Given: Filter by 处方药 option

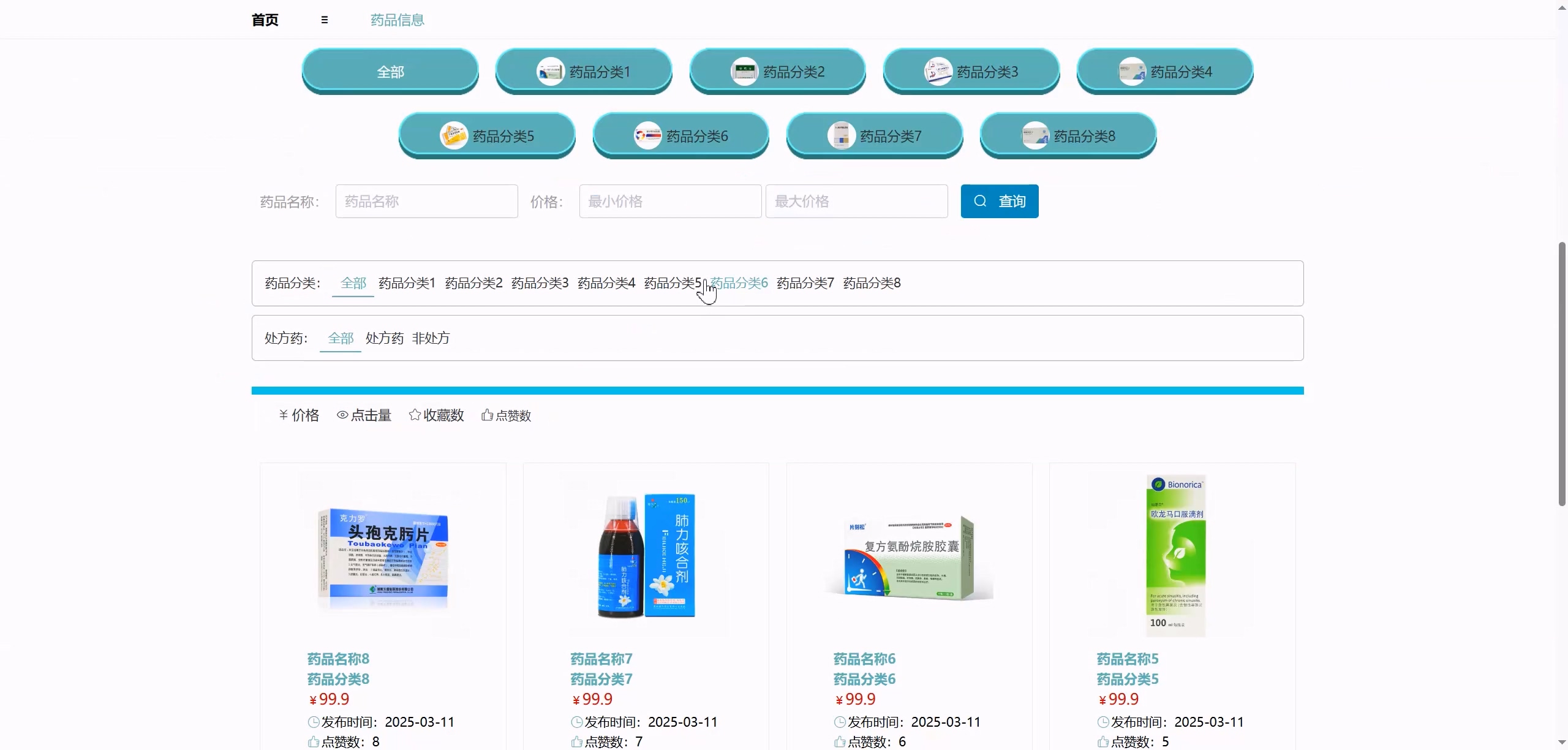Looking at the screenshot, I should [384, 338].
